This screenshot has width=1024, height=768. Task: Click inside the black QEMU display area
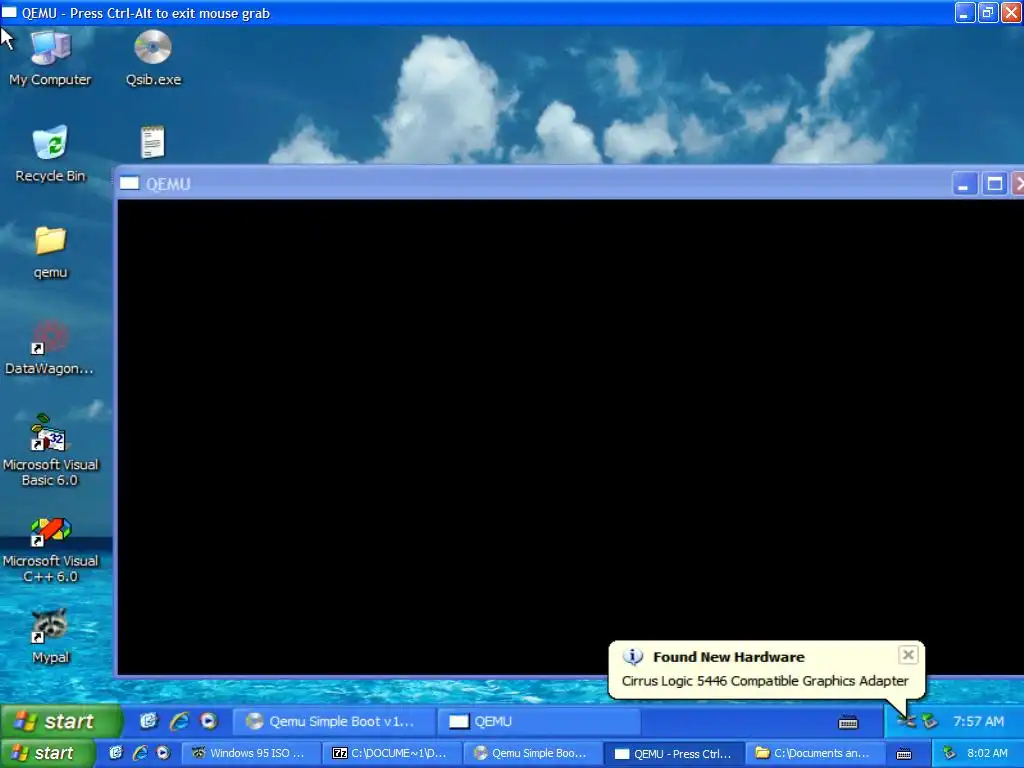570,436
